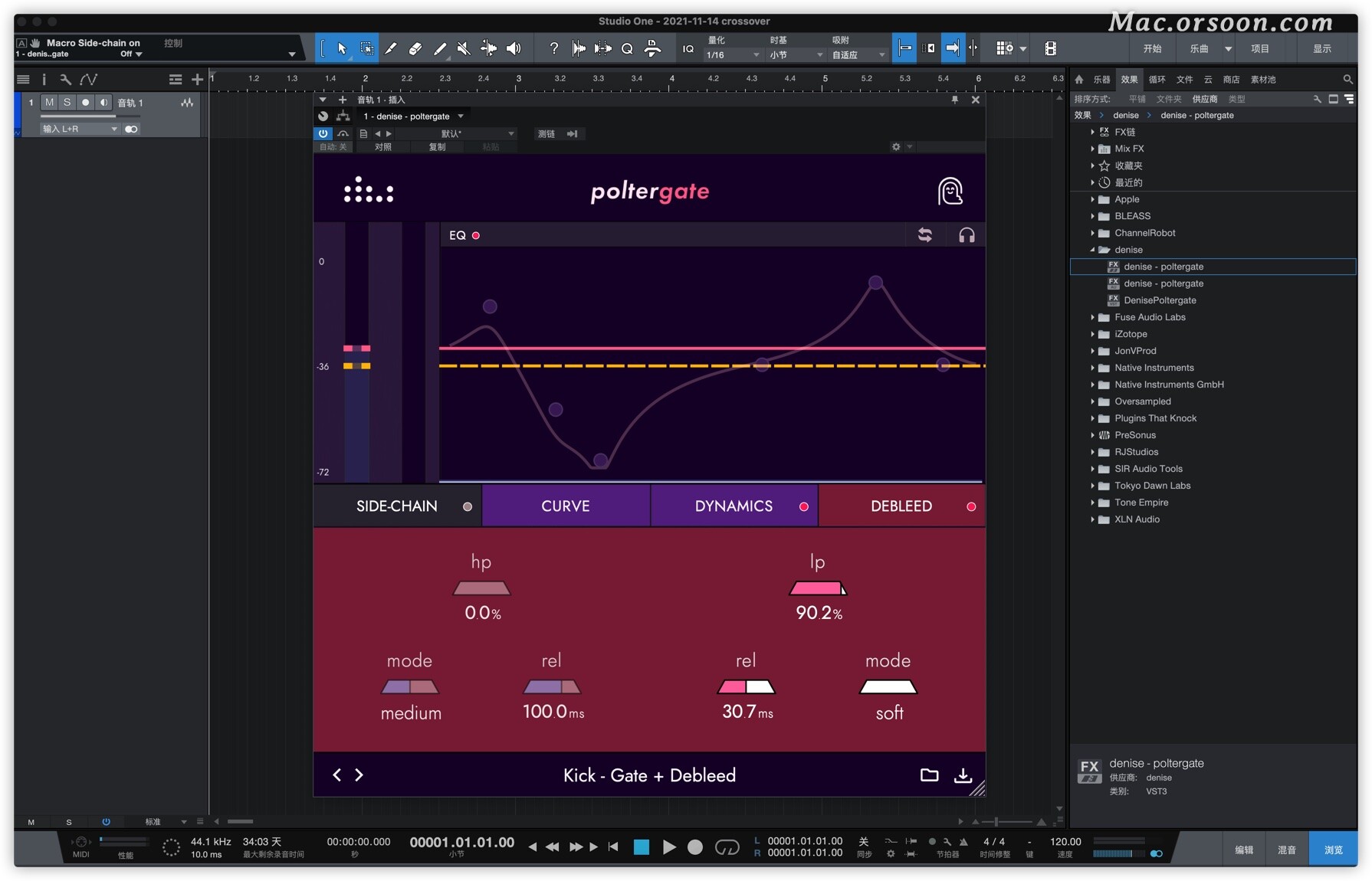
Task: Click the 对照 compare button
Action: coord(383,147)
